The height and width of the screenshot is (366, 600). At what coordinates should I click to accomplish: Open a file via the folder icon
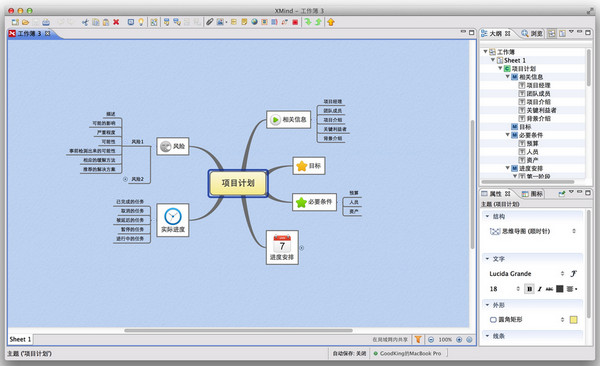point(26,22)
